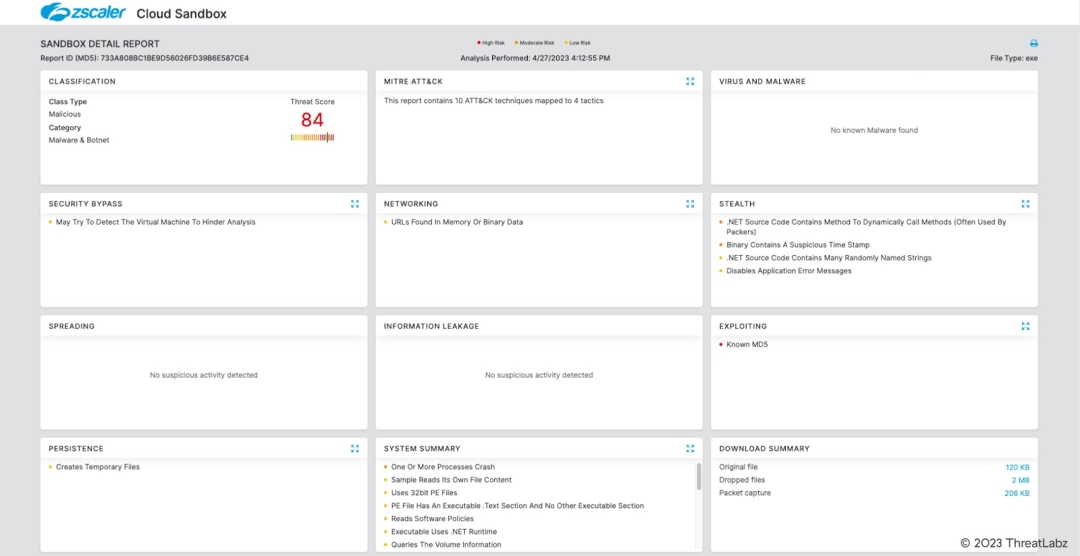Click the print report icon
The image size is (1080, 556).
(x=1033, y=44)
